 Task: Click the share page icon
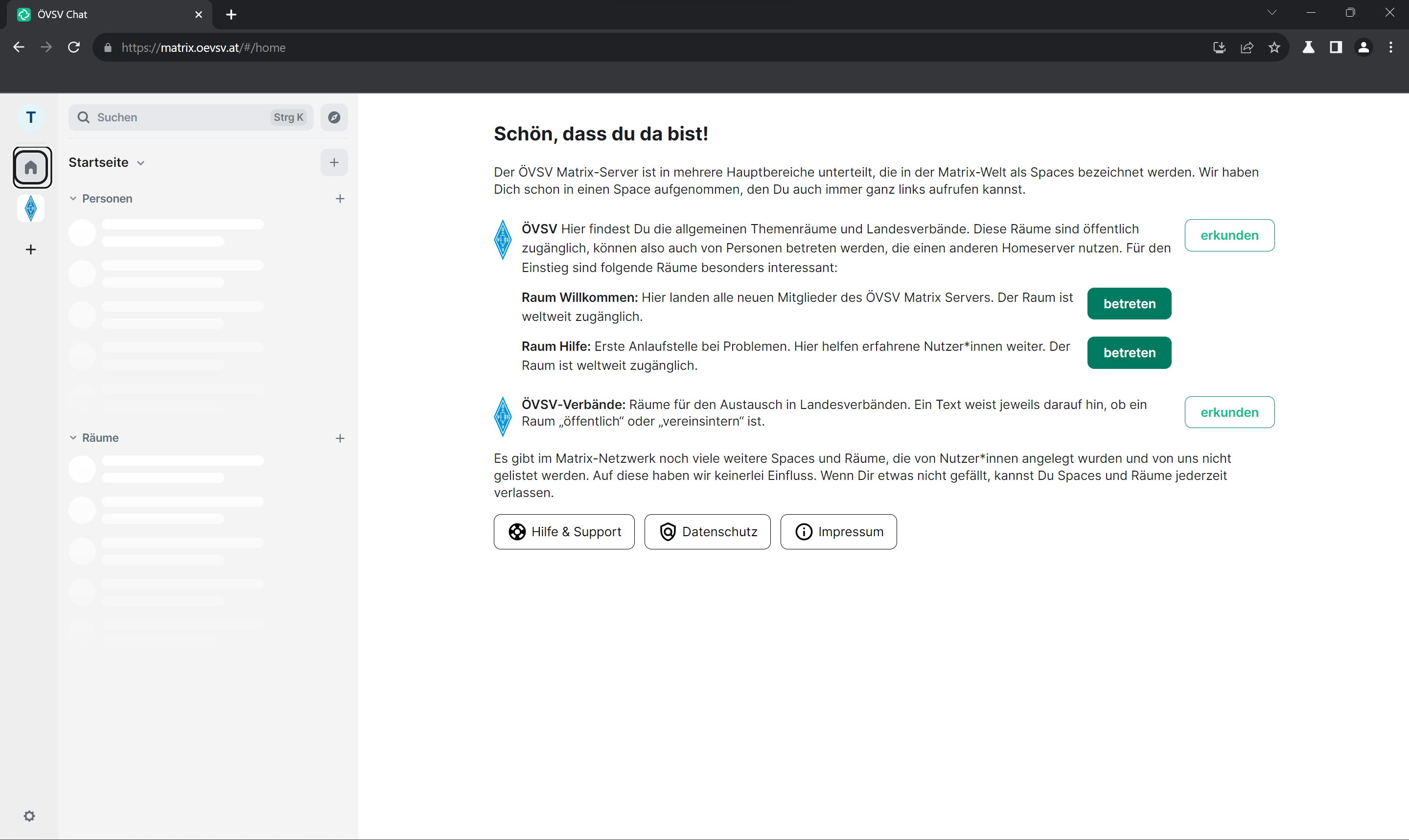pyautogui.click(x=1247, y=47)
